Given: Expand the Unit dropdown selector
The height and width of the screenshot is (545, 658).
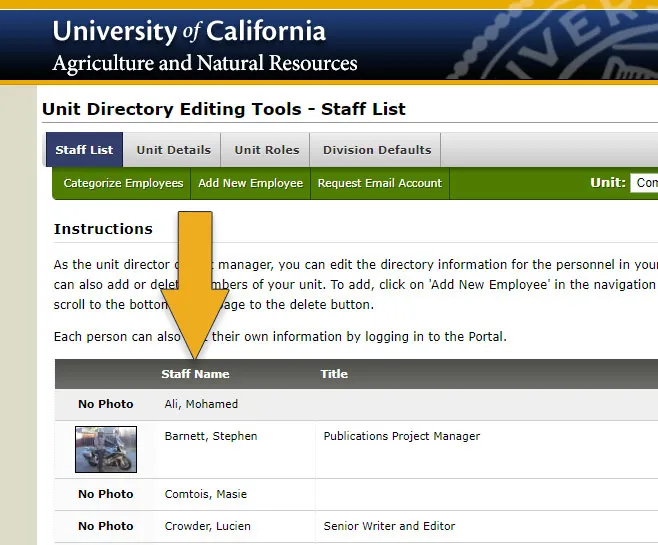Looking at the screenshot, I should pos(644,183).
